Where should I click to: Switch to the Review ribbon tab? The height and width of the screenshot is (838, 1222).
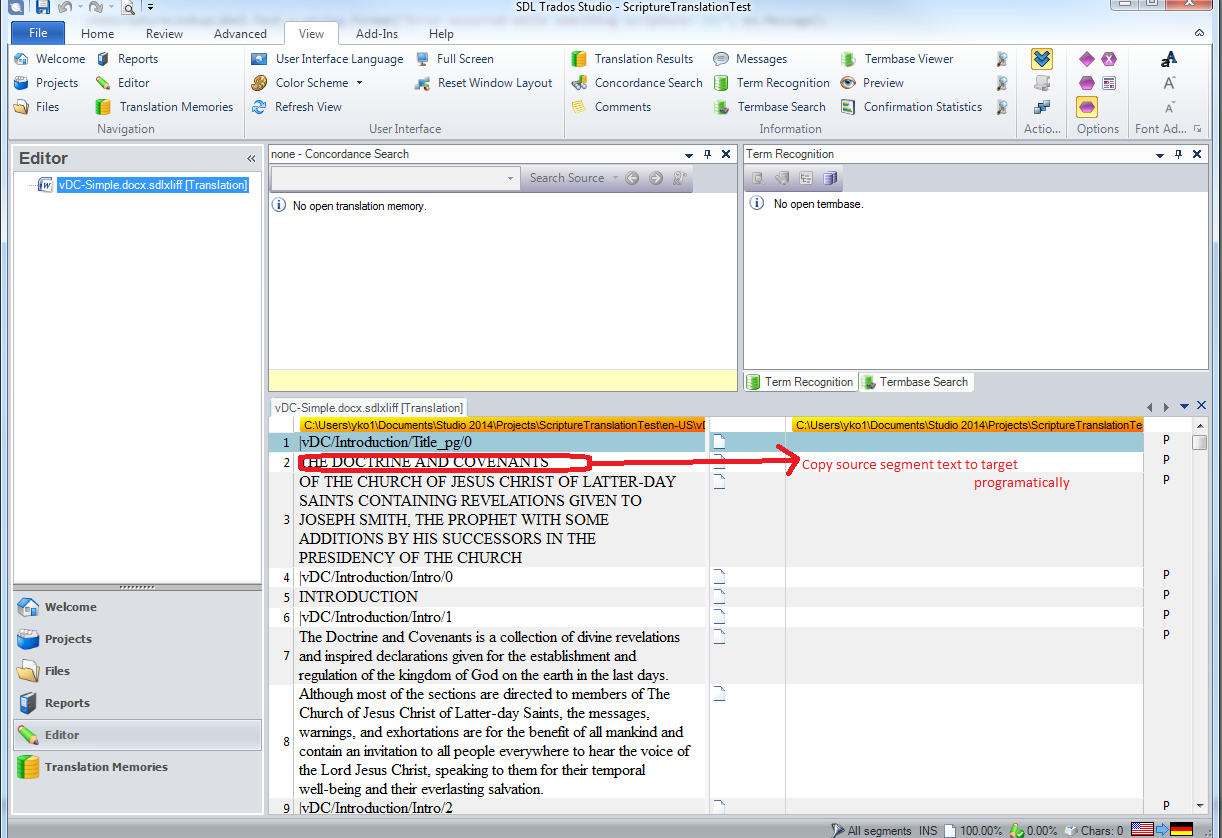click(x=164, y=34)
